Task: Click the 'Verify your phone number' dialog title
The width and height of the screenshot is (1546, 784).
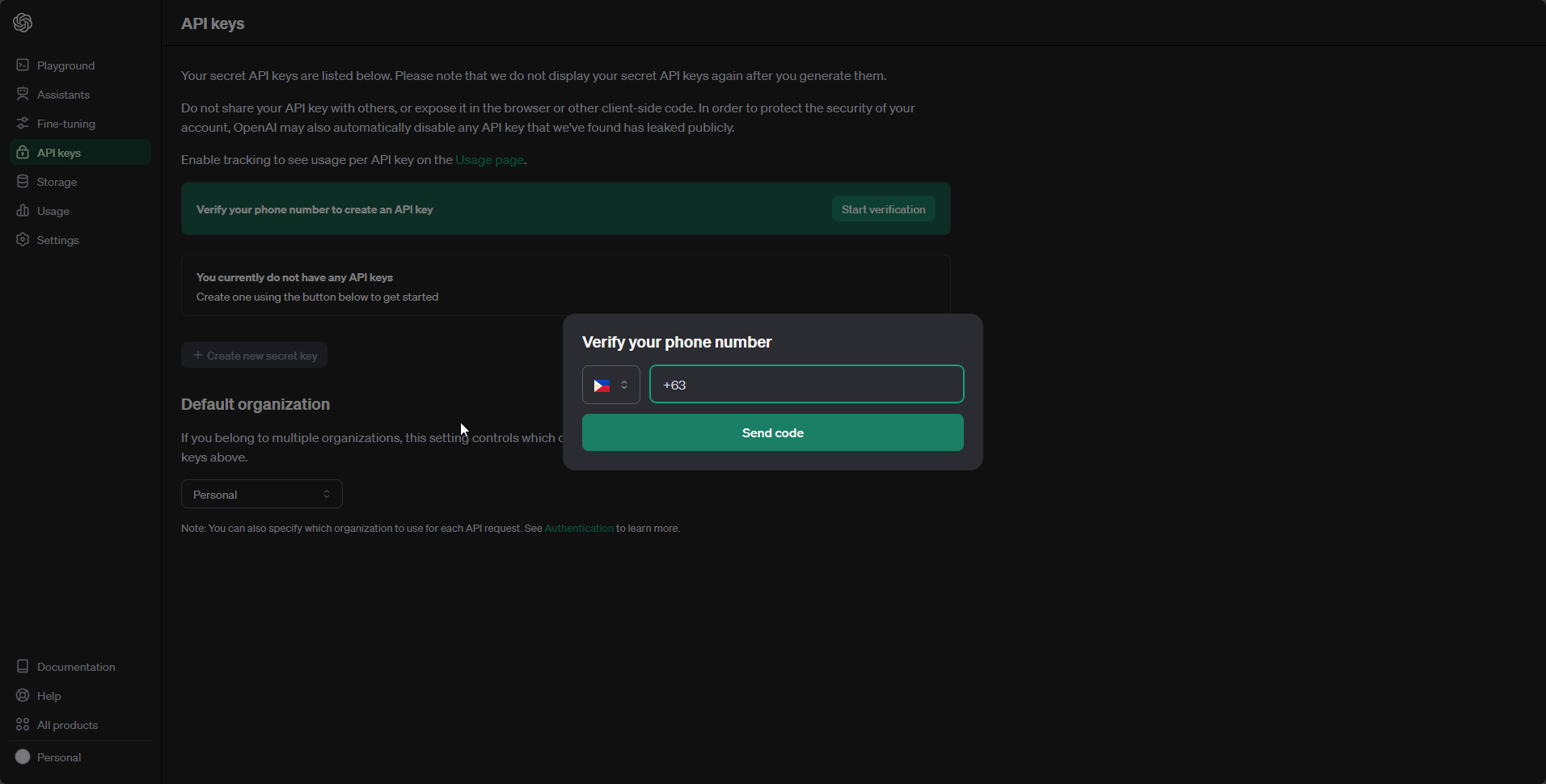Action: (x=677, y=342)
